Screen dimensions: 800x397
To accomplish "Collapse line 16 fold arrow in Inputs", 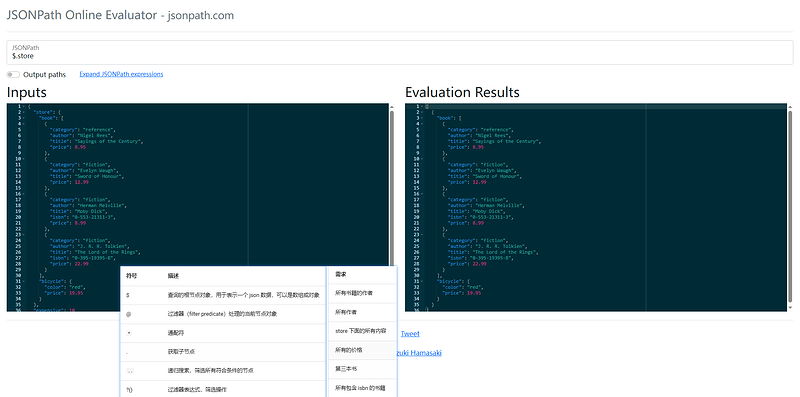I will (x=23, y=194).
